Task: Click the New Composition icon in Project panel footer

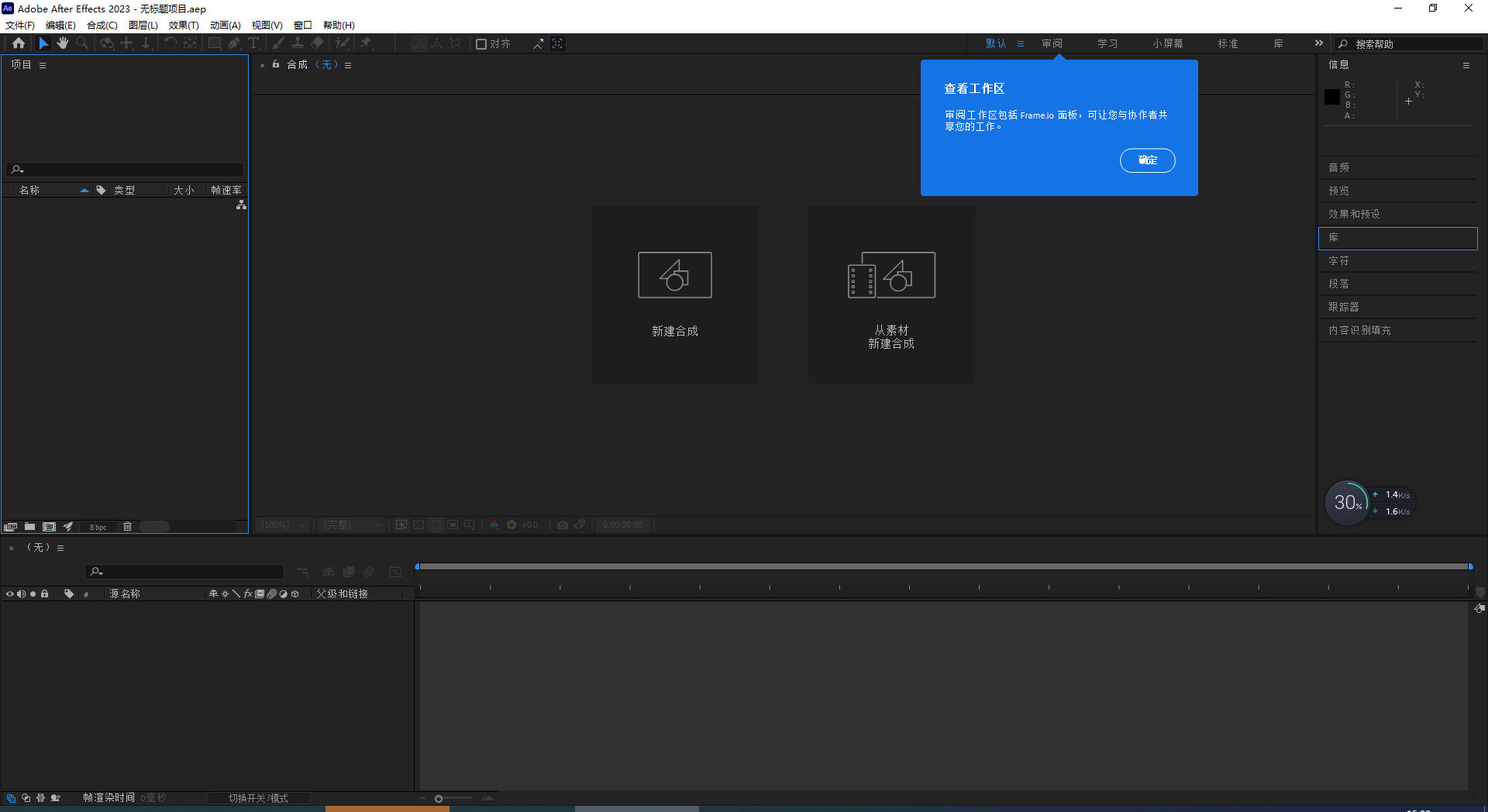Action: tap(49, 527)
